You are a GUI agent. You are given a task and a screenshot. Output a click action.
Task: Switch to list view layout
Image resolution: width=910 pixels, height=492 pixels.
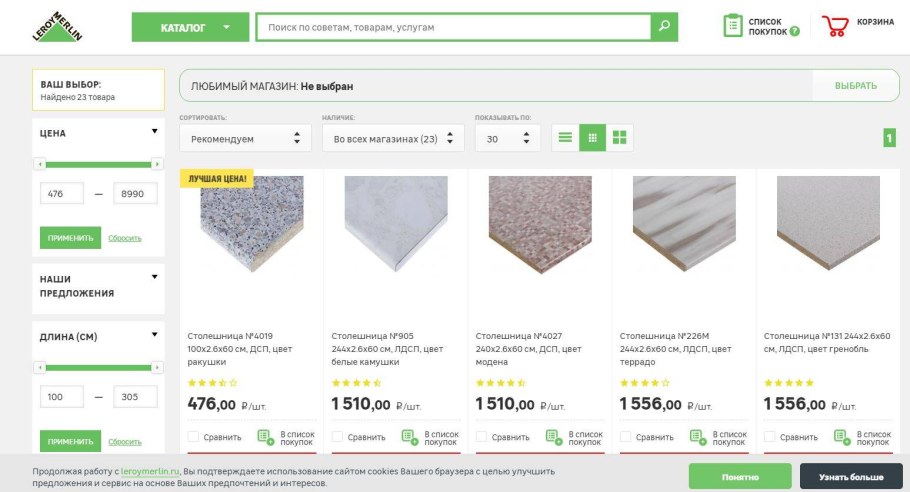click(x=565, y=138)
